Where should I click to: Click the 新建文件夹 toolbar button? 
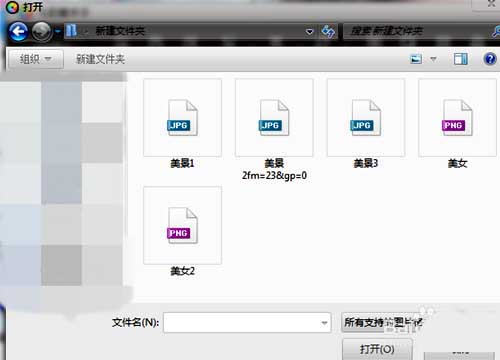(x=100, y=59)
